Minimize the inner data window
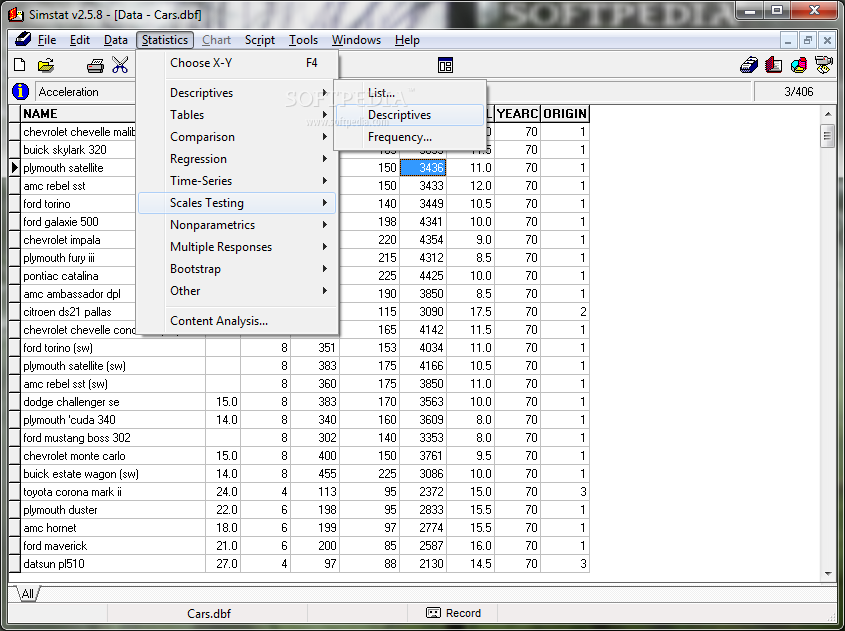 (x=787, y=40)
